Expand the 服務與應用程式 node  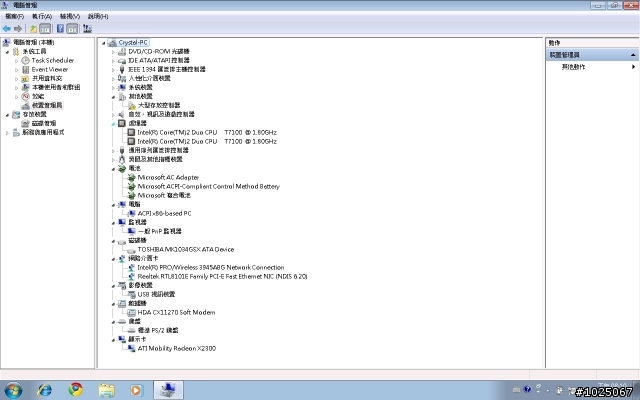coord(7,133)
